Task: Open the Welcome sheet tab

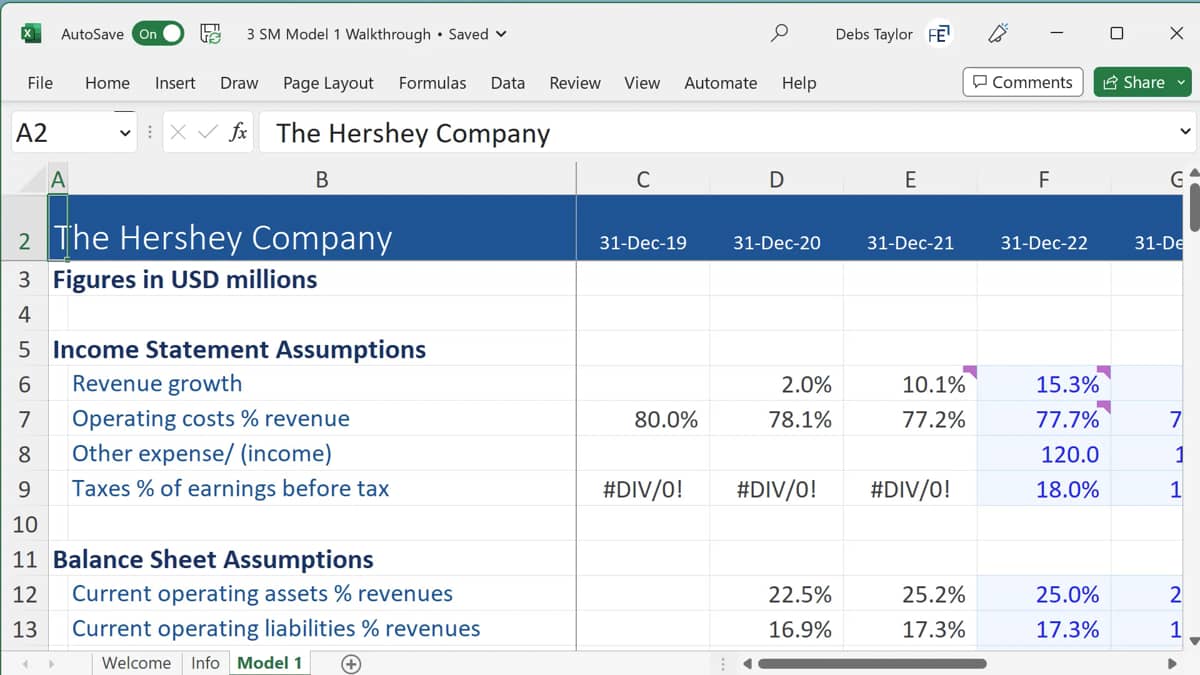Action: tap(136, 663)
